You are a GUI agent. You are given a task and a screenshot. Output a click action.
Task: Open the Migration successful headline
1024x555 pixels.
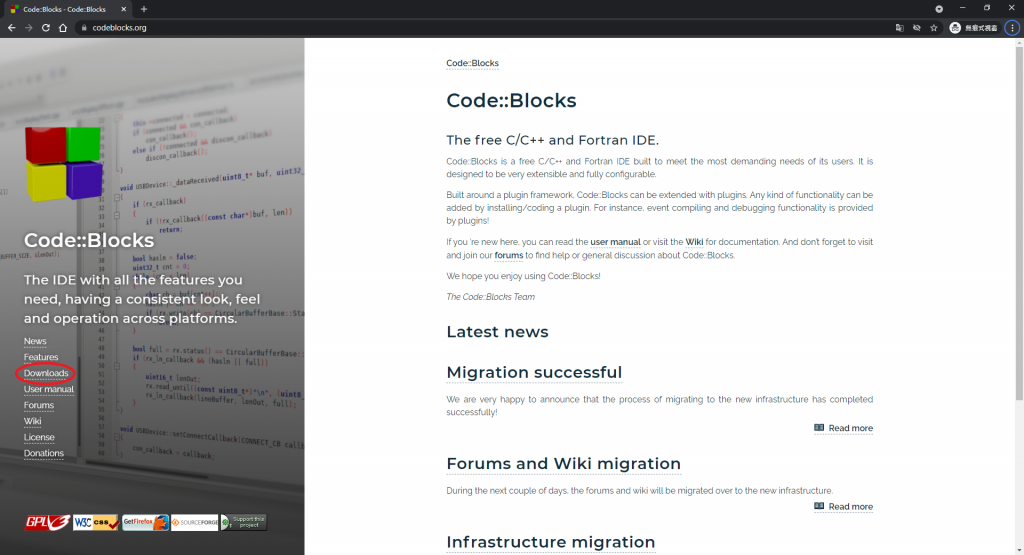534,372
